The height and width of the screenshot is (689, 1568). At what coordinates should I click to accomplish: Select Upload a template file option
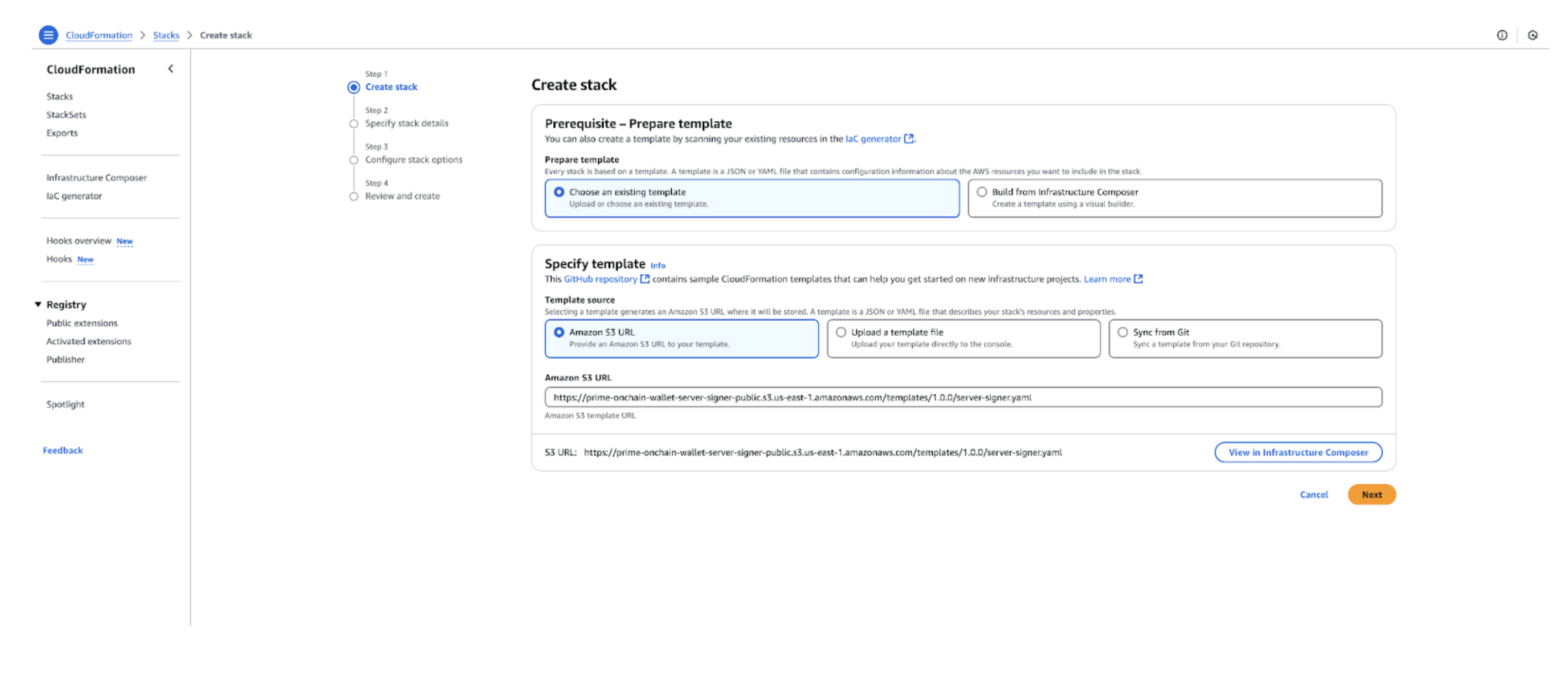click(x=840, y=332)
